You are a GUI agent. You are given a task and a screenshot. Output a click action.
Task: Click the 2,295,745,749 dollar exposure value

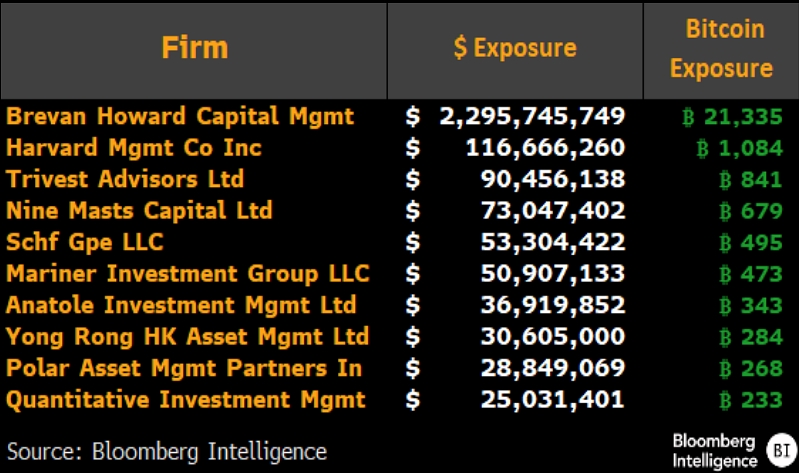click(x=532, y=116)
